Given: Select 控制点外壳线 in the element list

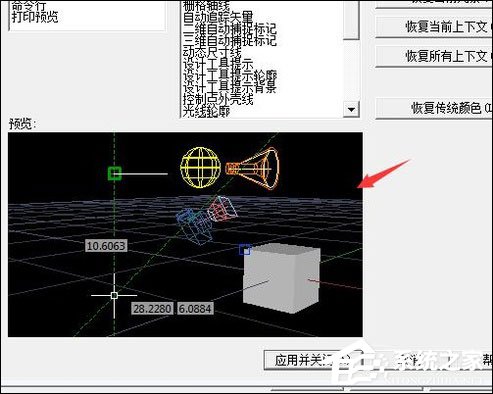Looking at the screenshot, I should click(218, 99).
